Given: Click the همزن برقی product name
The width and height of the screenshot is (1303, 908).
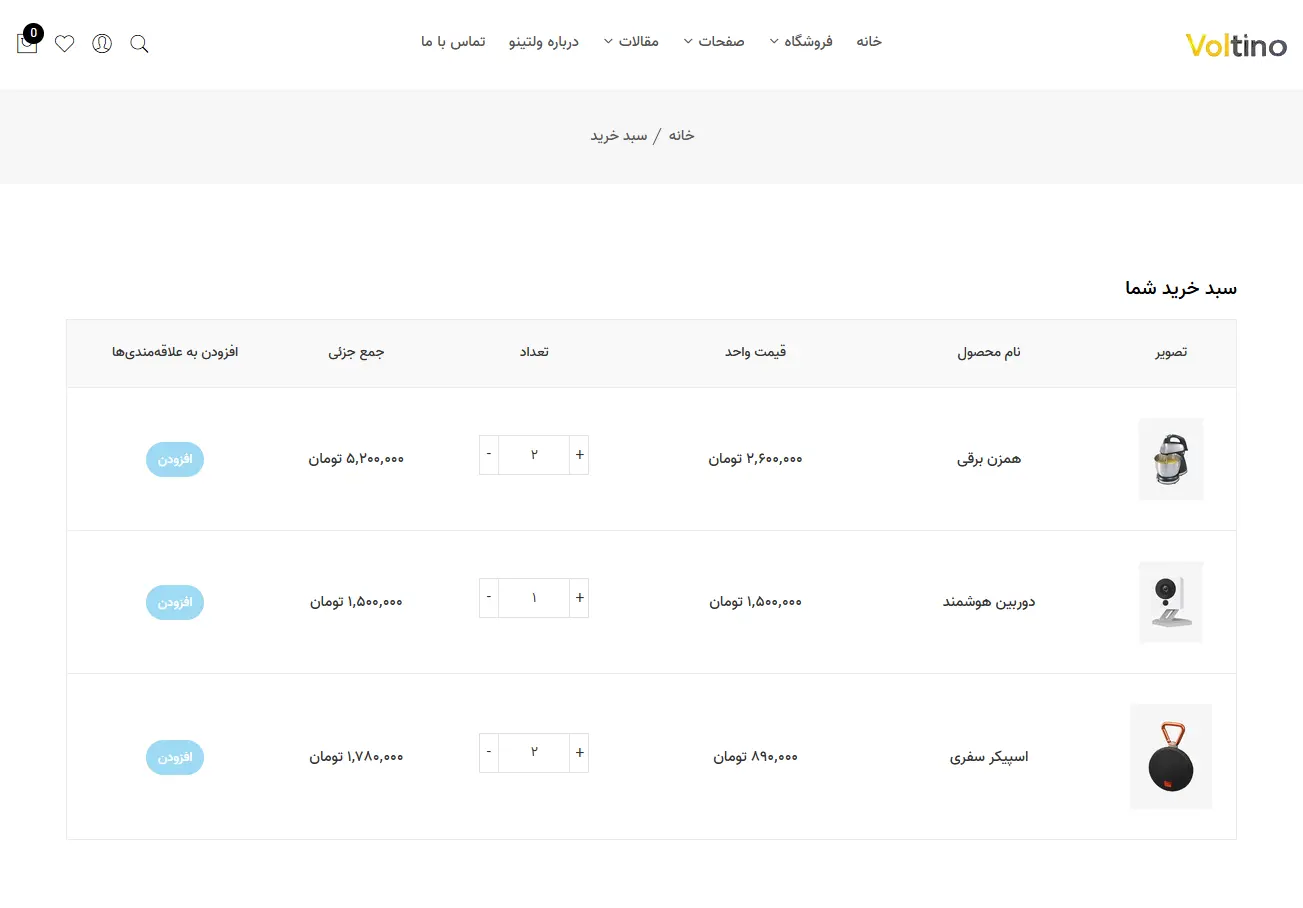Looking at the screenshot, I should click(989, 459).
